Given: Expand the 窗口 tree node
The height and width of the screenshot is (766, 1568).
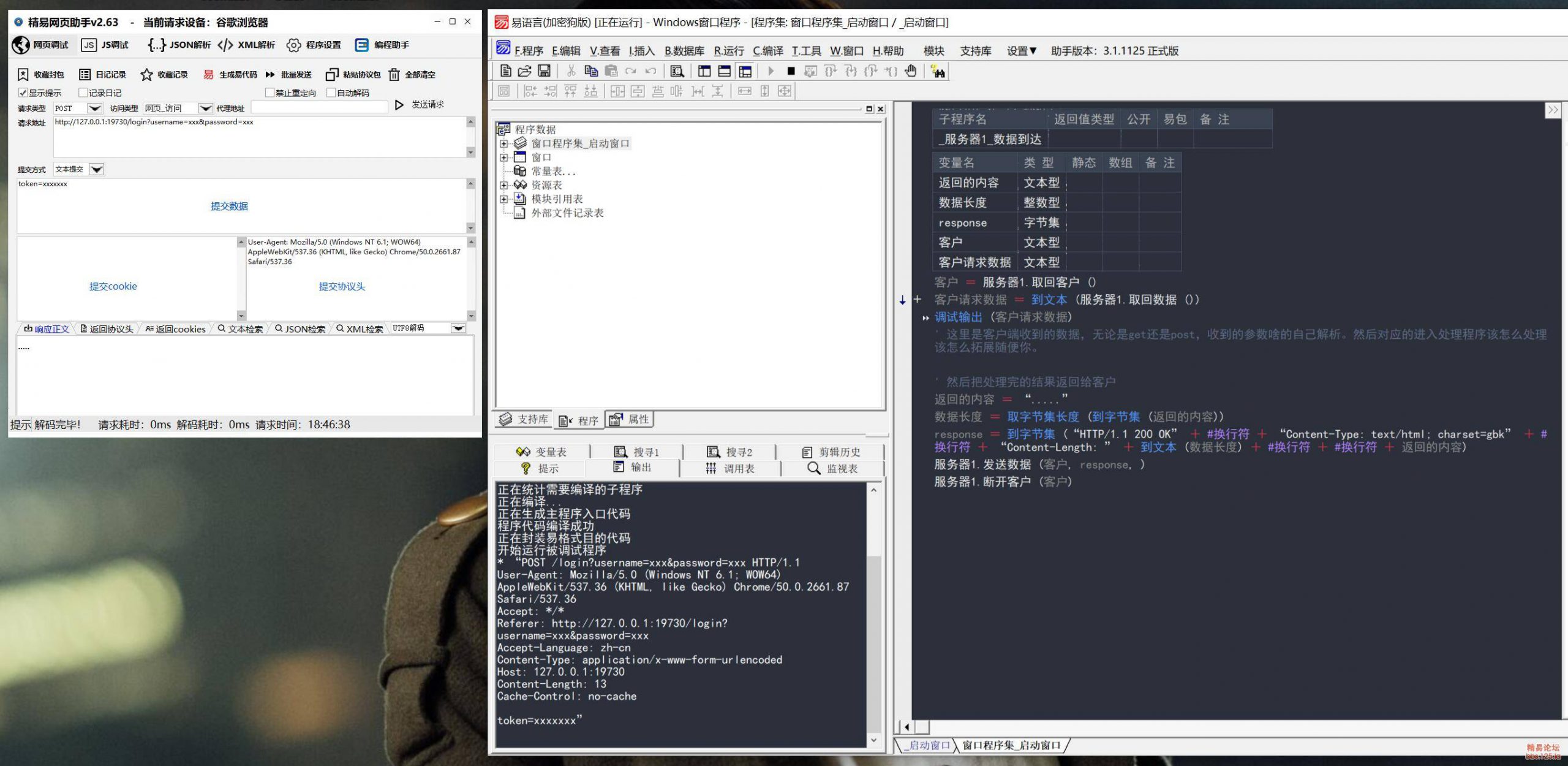Looking at the screenshot, I should (x=503, y=157).
